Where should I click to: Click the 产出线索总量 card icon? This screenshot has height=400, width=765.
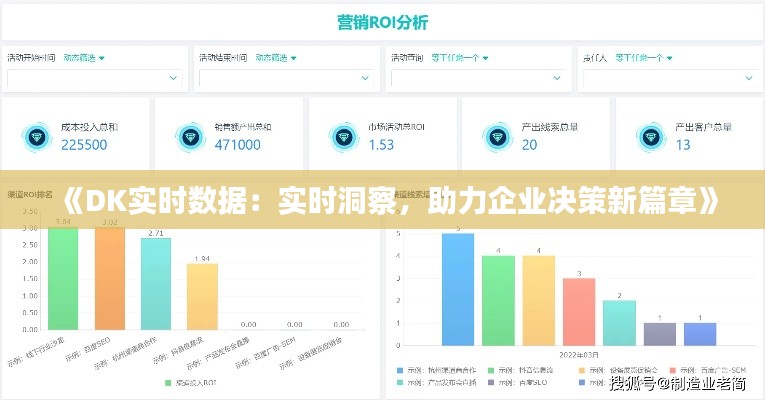point(496,136)
